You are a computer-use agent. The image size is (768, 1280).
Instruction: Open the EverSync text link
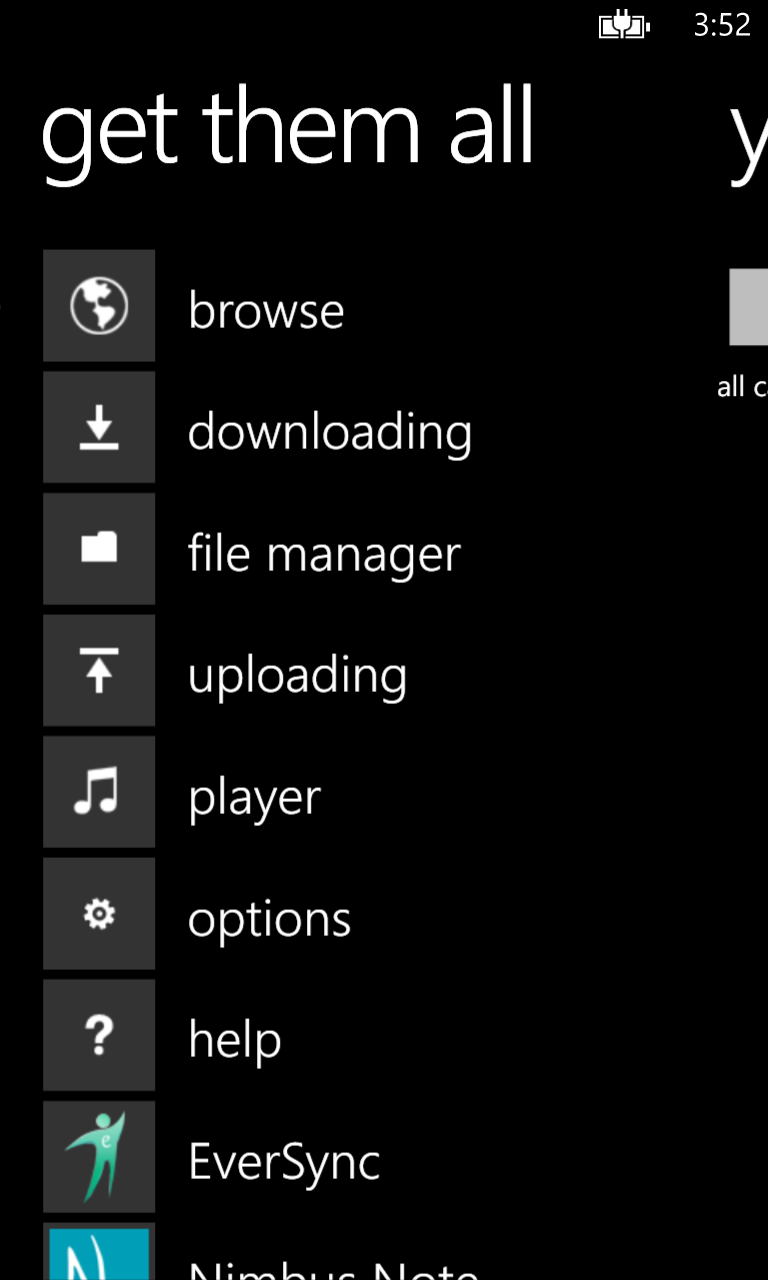(284, 1162)
